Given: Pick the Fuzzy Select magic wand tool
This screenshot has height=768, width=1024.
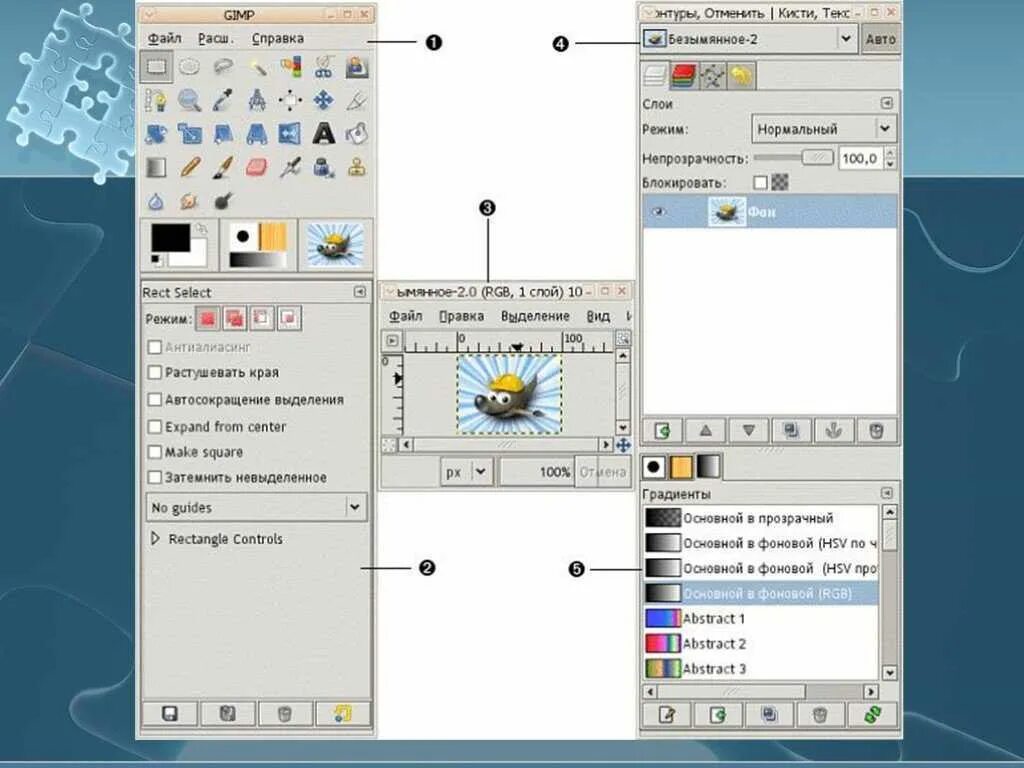Looking at the screenshot, I should click(x=257, y=67).
